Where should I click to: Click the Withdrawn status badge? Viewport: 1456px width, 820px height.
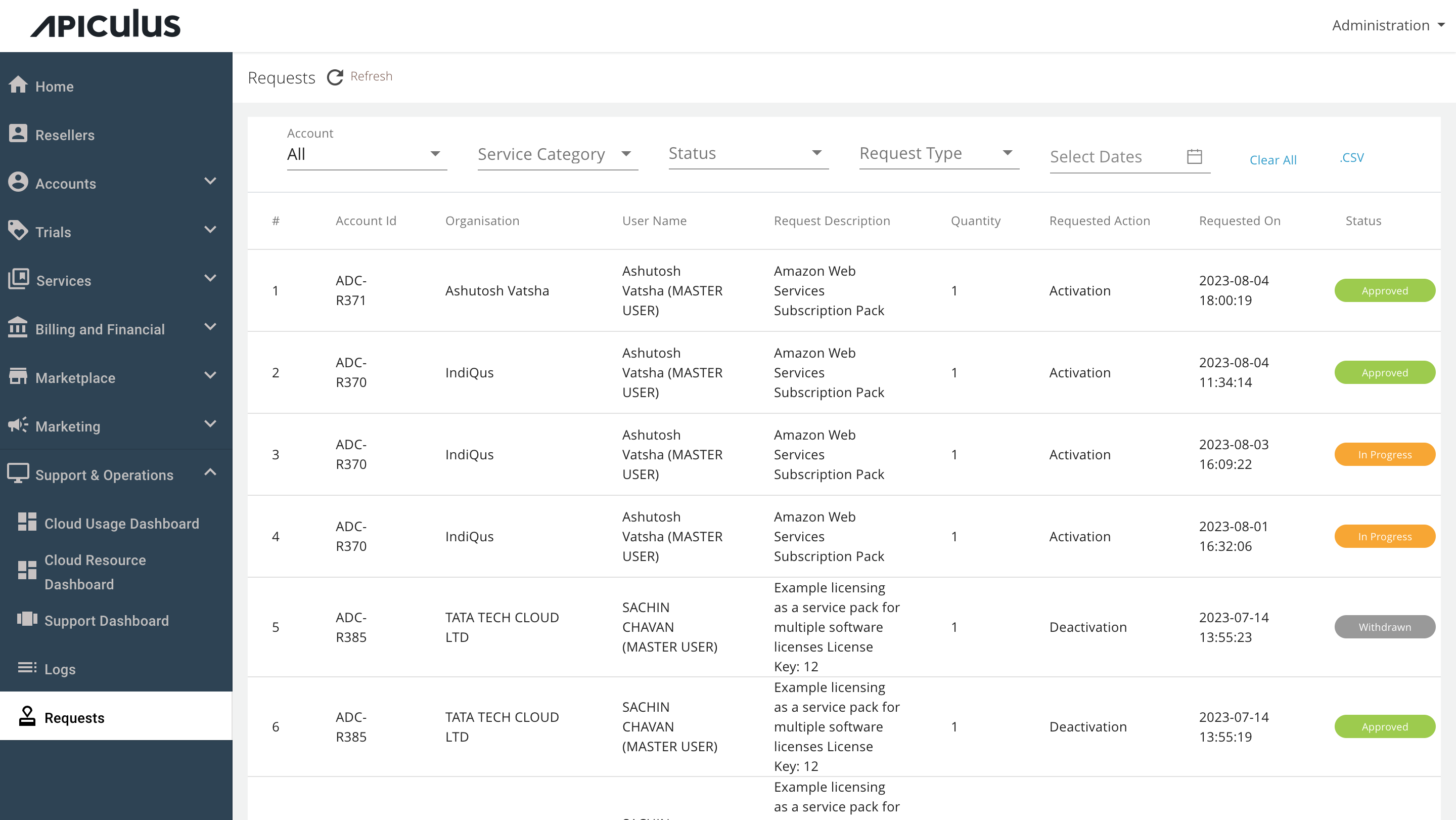click(1385, 627)
